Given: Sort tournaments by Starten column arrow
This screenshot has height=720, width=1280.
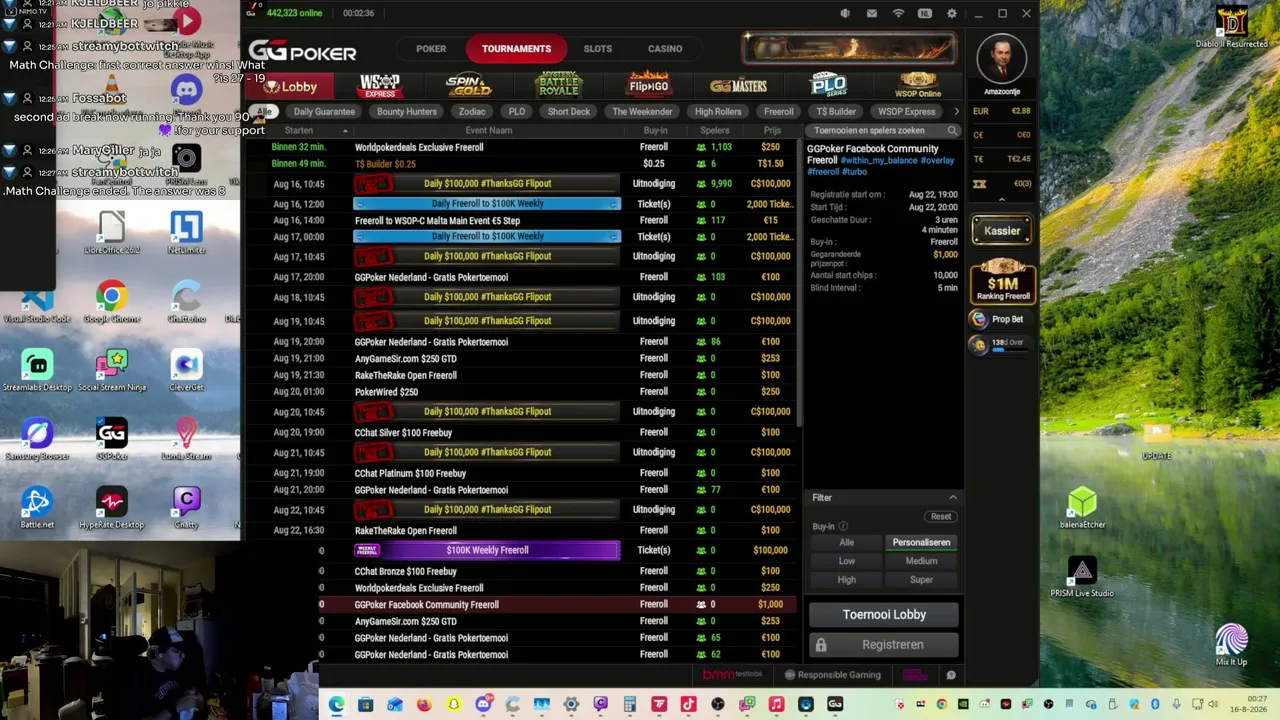Looking at the screenshot, I should 345,131.
